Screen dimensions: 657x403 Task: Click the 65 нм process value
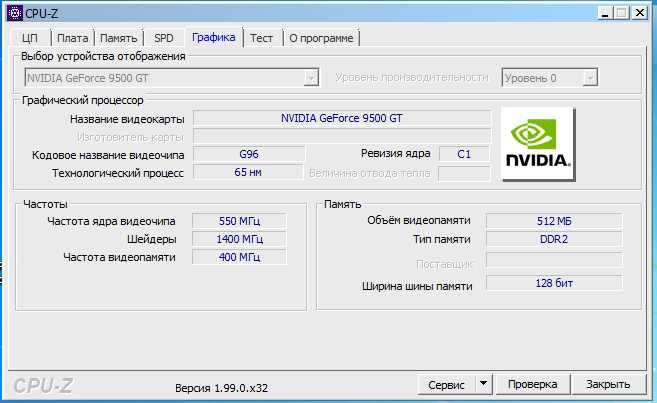[248, 172]
